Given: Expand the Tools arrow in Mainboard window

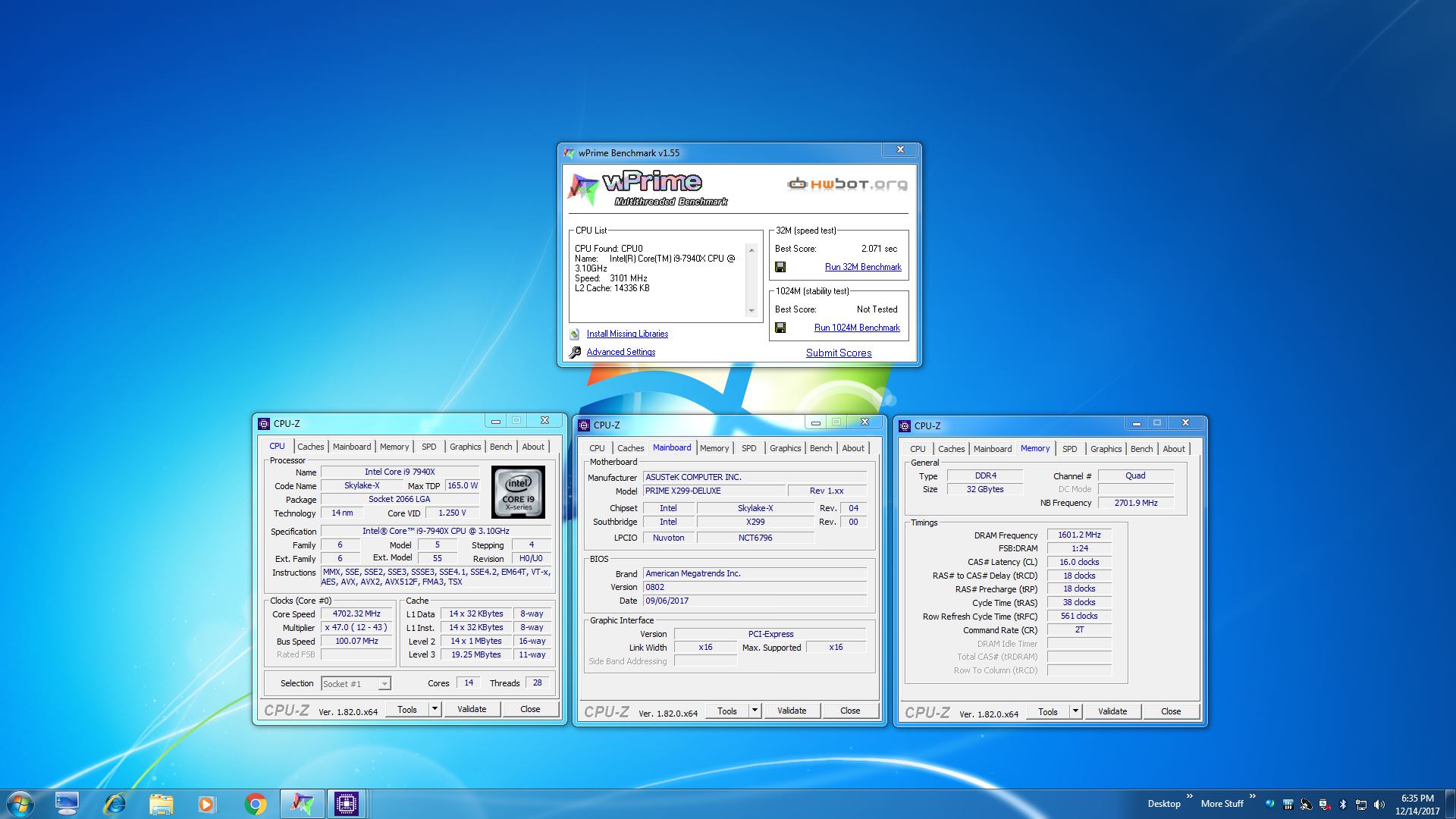Looking at the screenshot, I should [x=755, y=711].
